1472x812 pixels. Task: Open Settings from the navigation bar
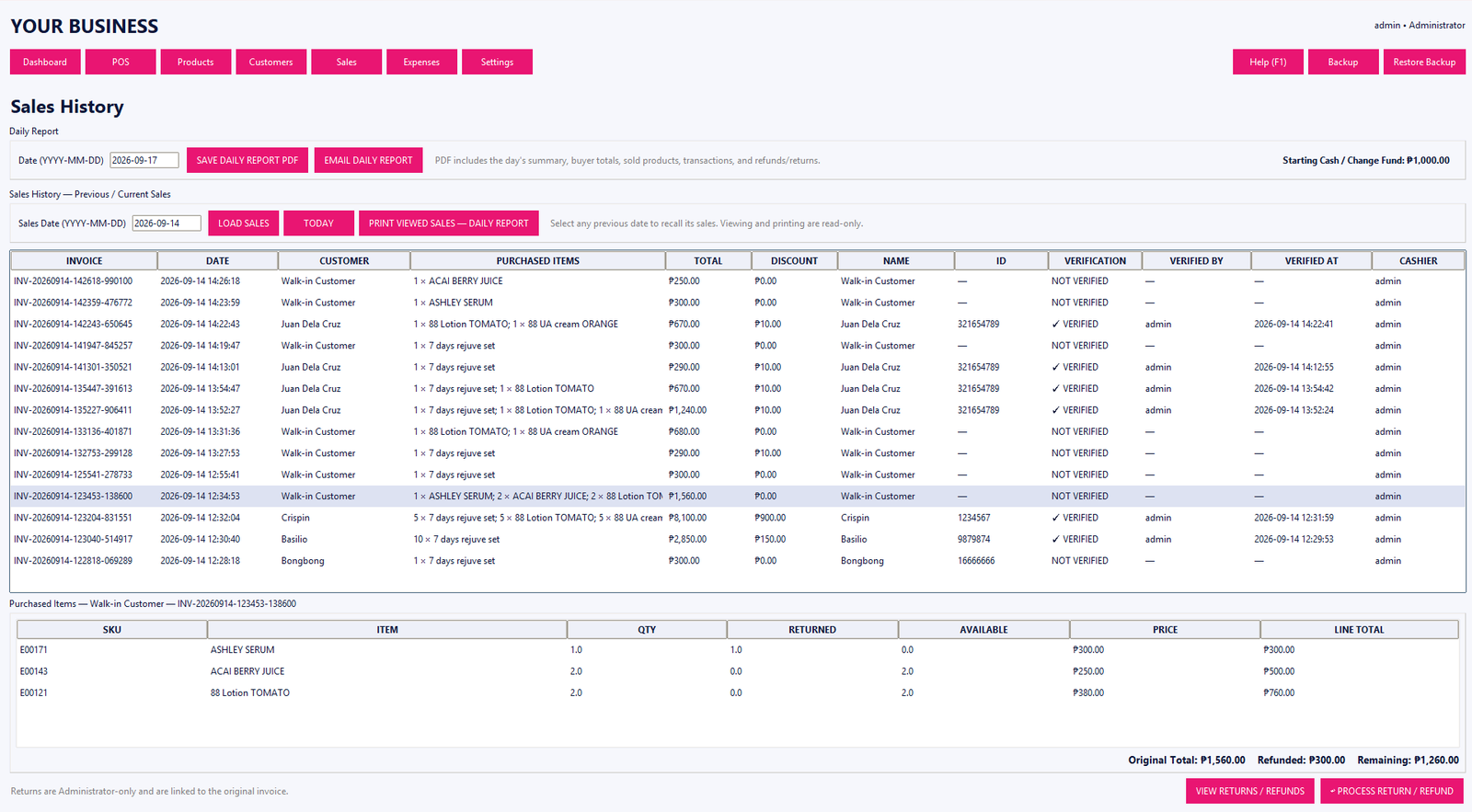click(497, 62)
